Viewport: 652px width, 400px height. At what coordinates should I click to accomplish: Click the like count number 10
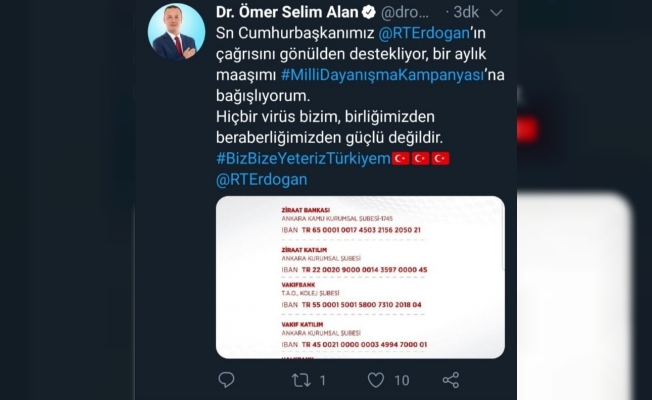402,380
